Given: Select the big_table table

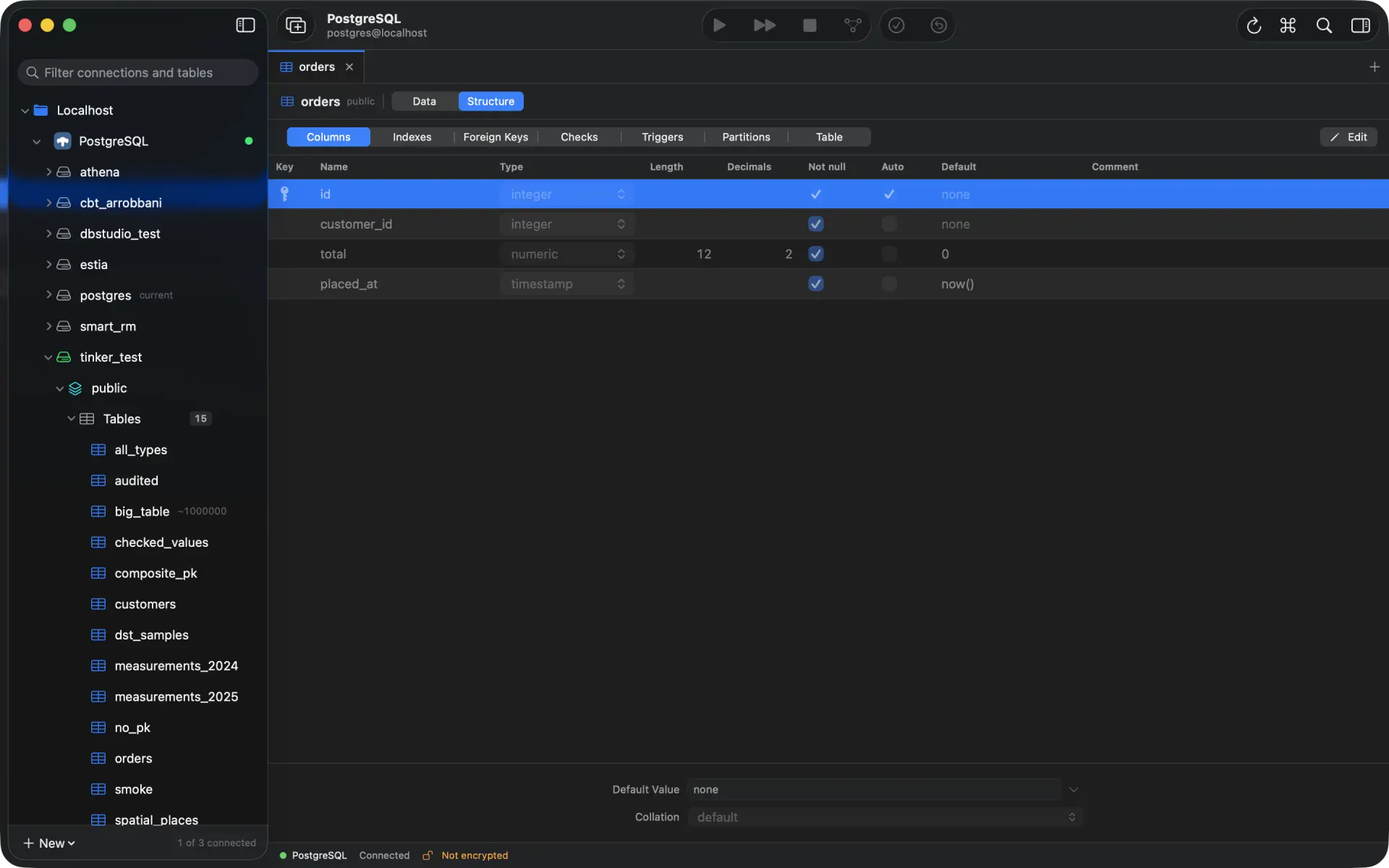Looking at the screenshot, I should [141, 511].
